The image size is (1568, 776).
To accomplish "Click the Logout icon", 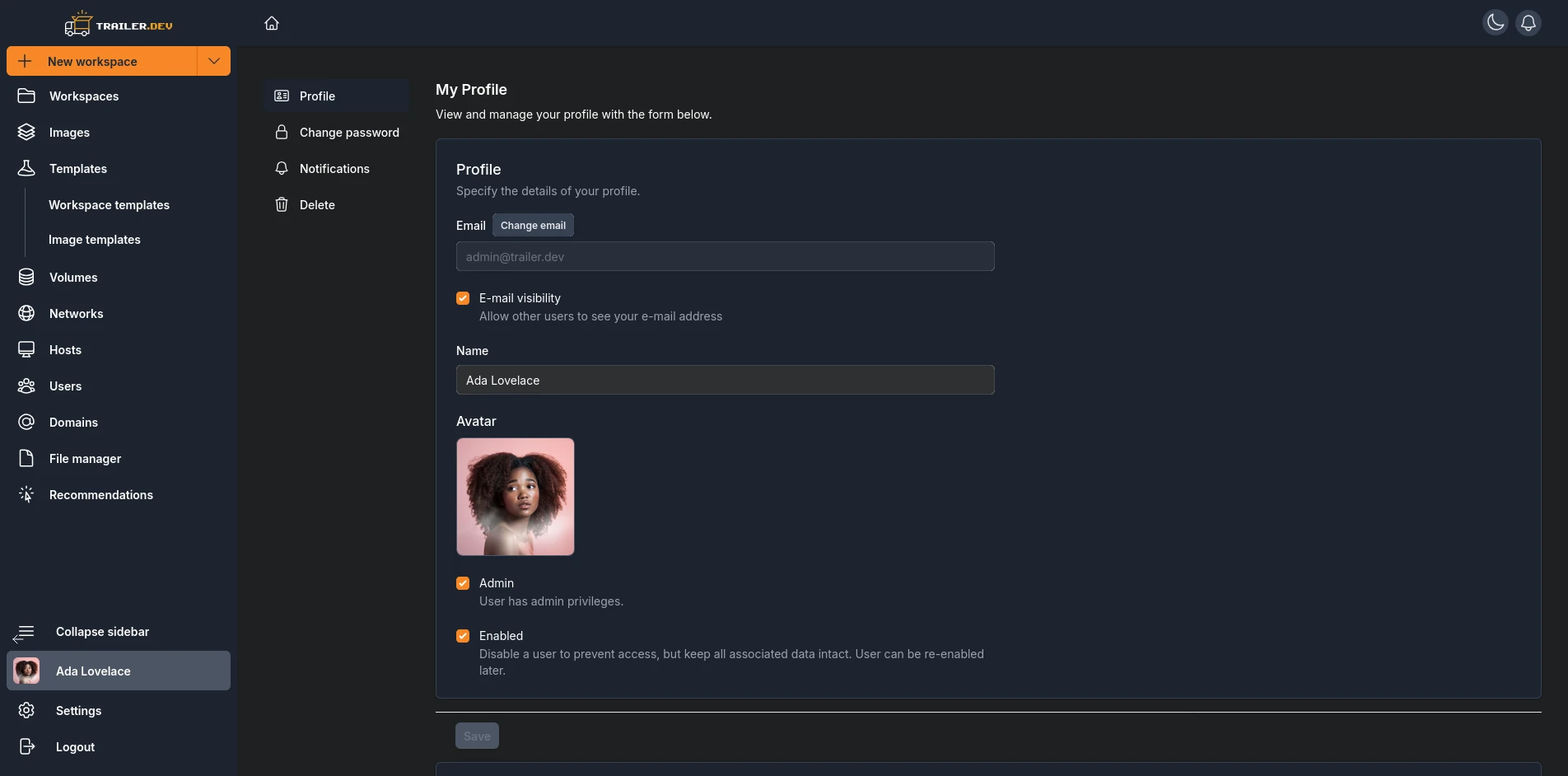I will point(26,746).
